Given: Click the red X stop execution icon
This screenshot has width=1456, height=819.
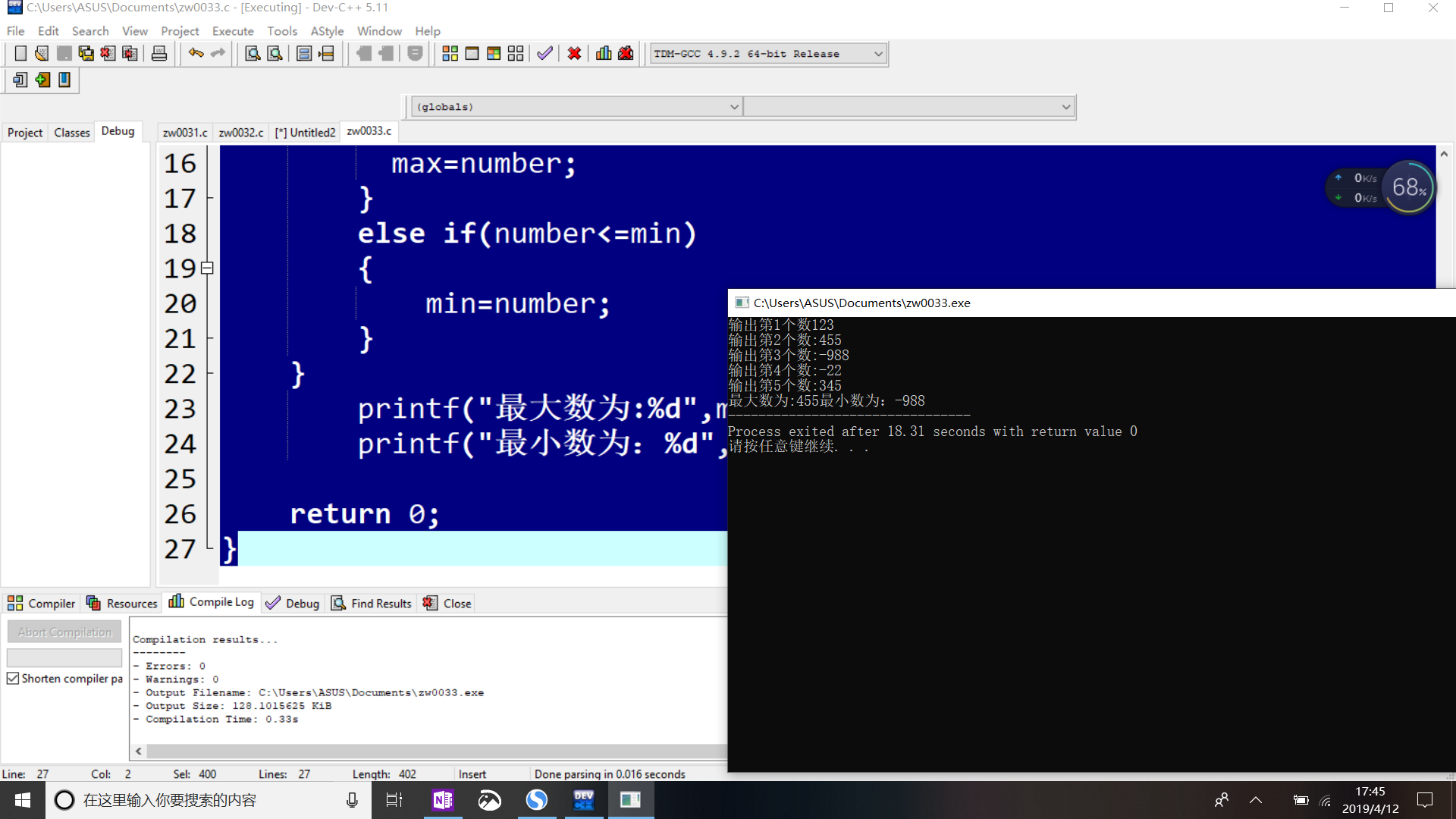Looking at the screenshot, I should point(574,54).
